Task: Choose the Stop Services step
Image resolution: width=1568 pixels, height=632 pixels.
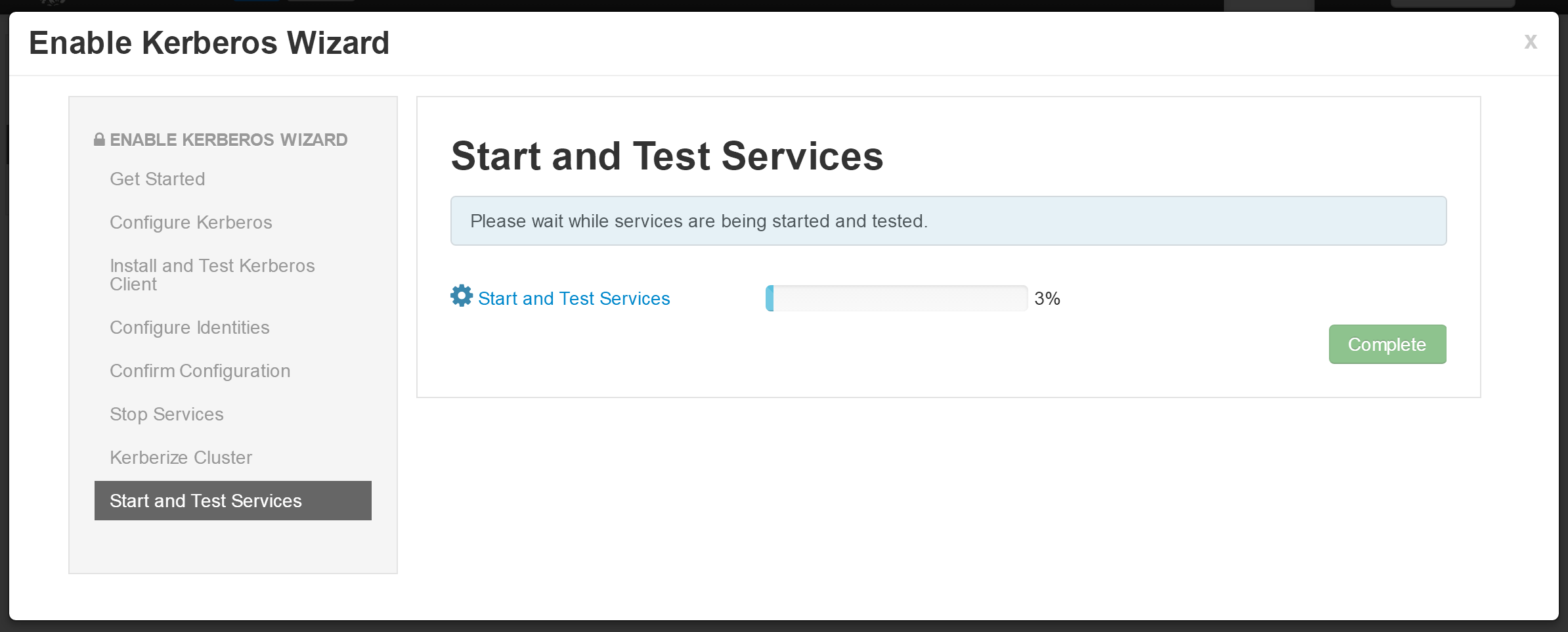Action: coord(167,414)
